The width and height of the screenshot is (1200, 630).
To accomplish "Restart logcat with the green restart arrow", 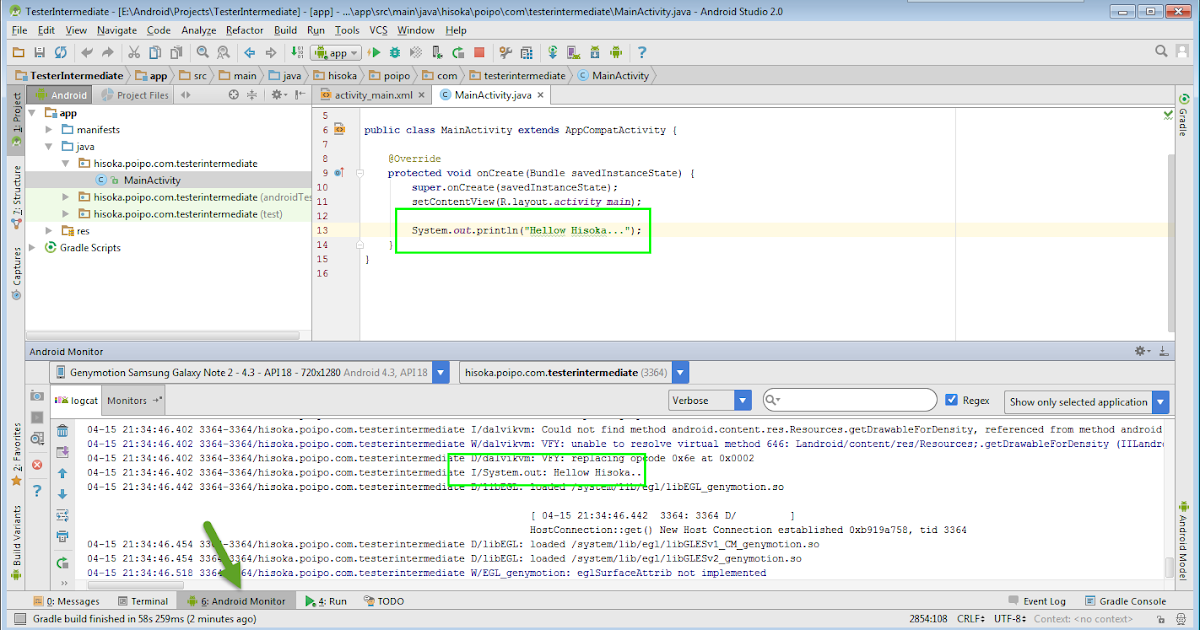I will pyautogui.click(x=62, y=561).
